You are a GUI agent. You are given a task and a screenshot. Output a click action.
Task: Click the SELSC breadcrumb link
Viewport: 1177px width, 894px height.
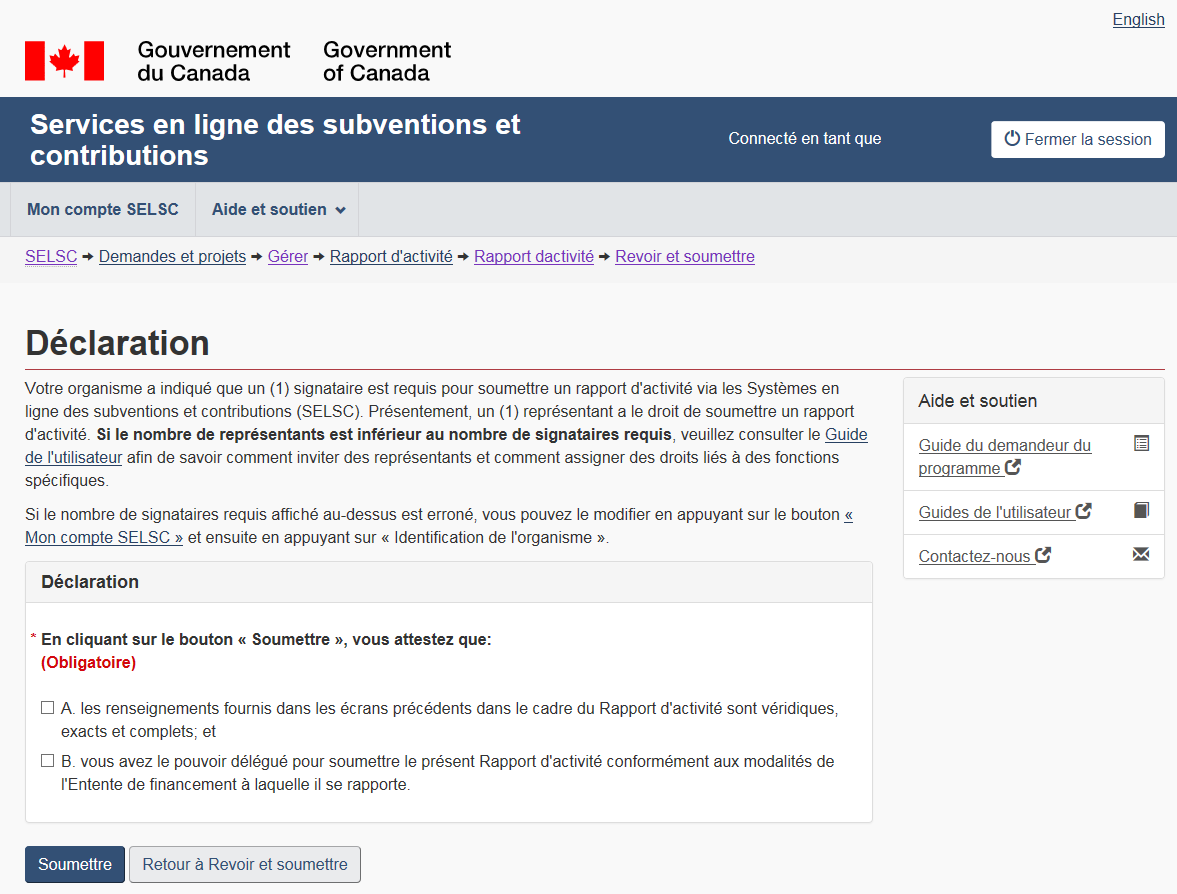point(51,257)
